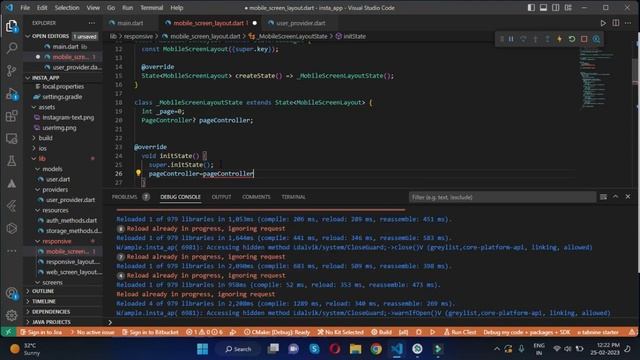This screenshot has height=360, width=640.
Task: Open Run and Debug view
Action: [x=11, y=94]
